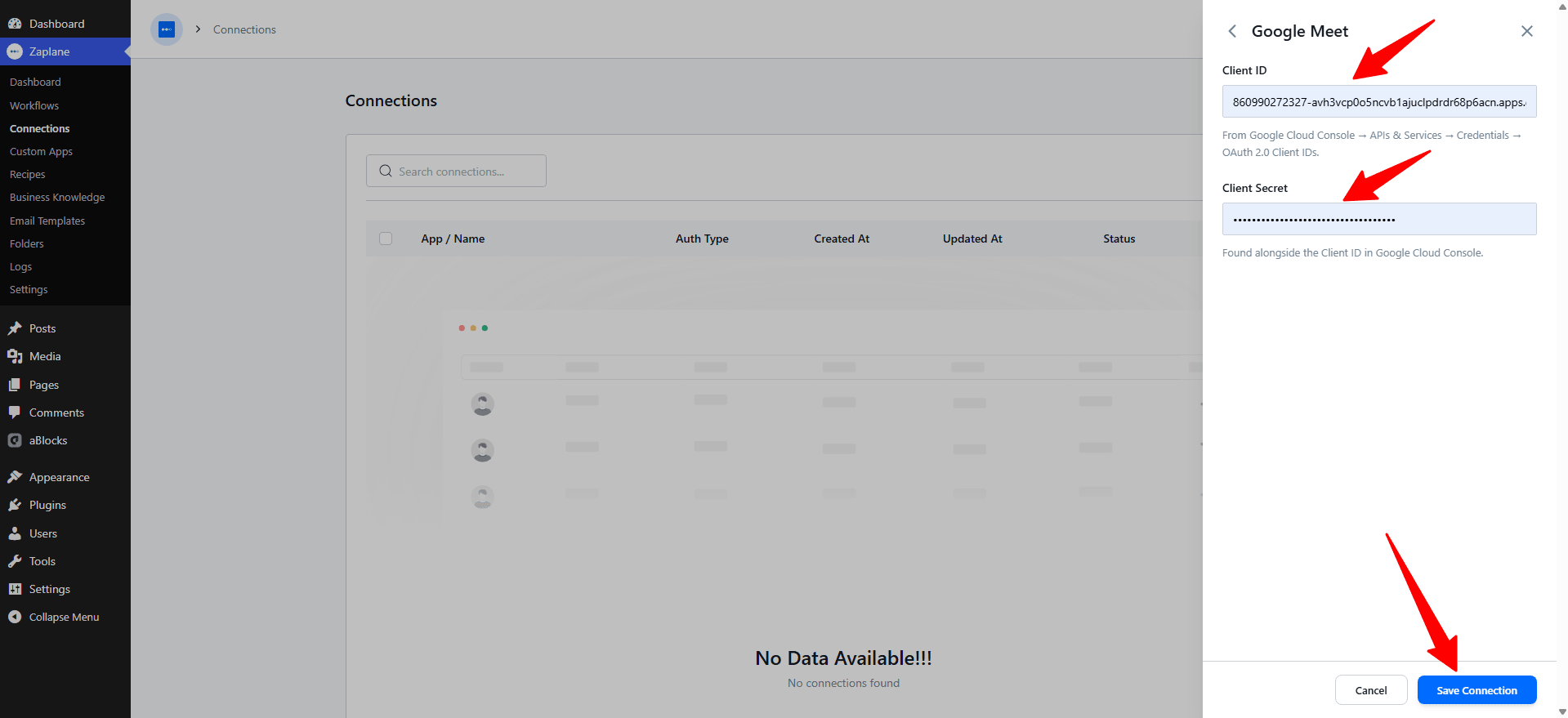Close the Google Meet panel
Screen dimensions: 1568x718
point(1526,31)
